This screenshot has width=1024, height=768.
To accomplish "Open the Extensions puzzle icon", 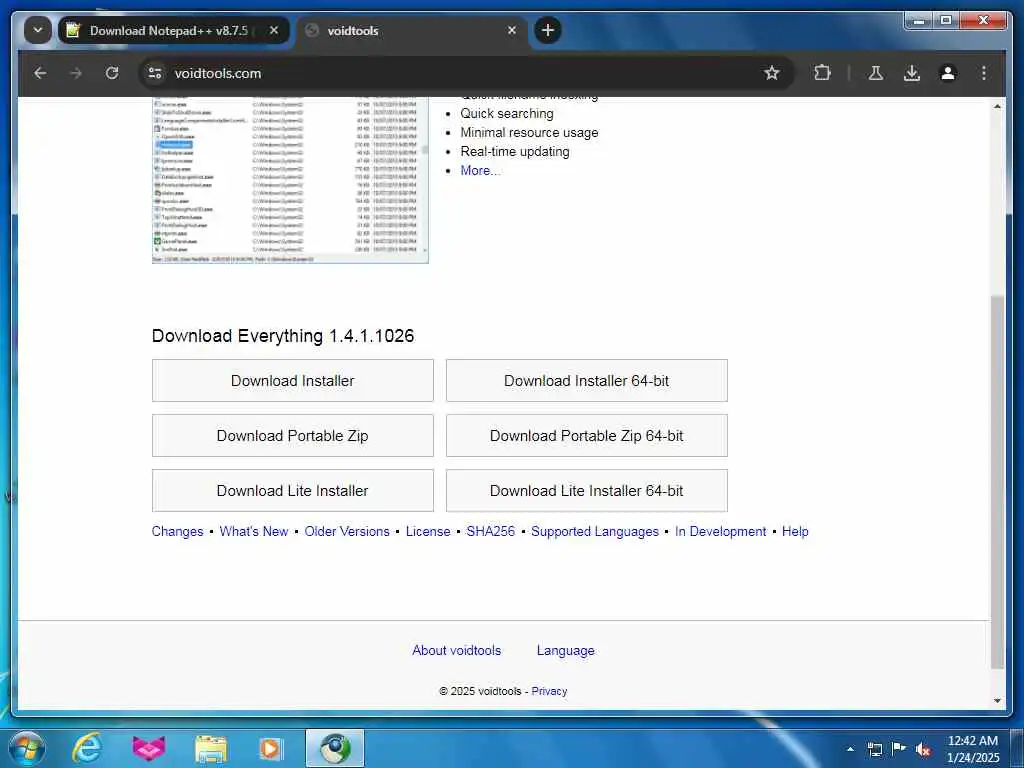I will click(822, 73).
